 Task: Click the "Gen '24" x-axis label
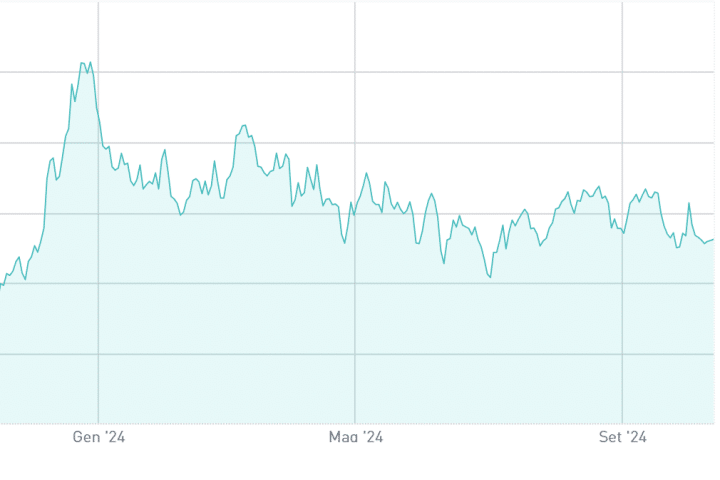tap(99, 437)
